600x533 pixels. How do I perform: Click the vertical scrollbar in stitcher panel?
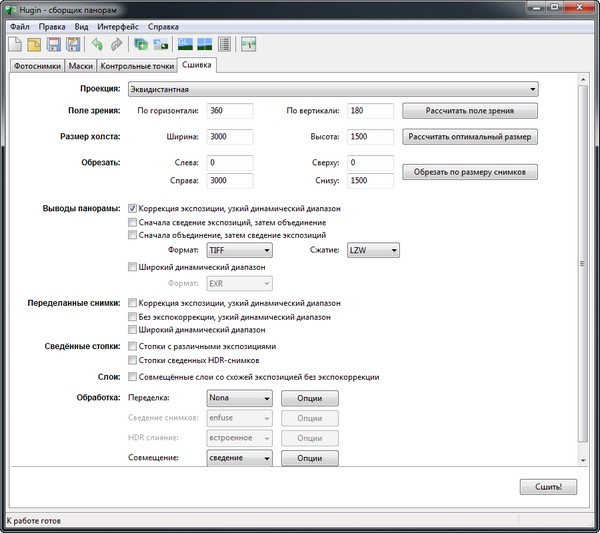(583, 262)
